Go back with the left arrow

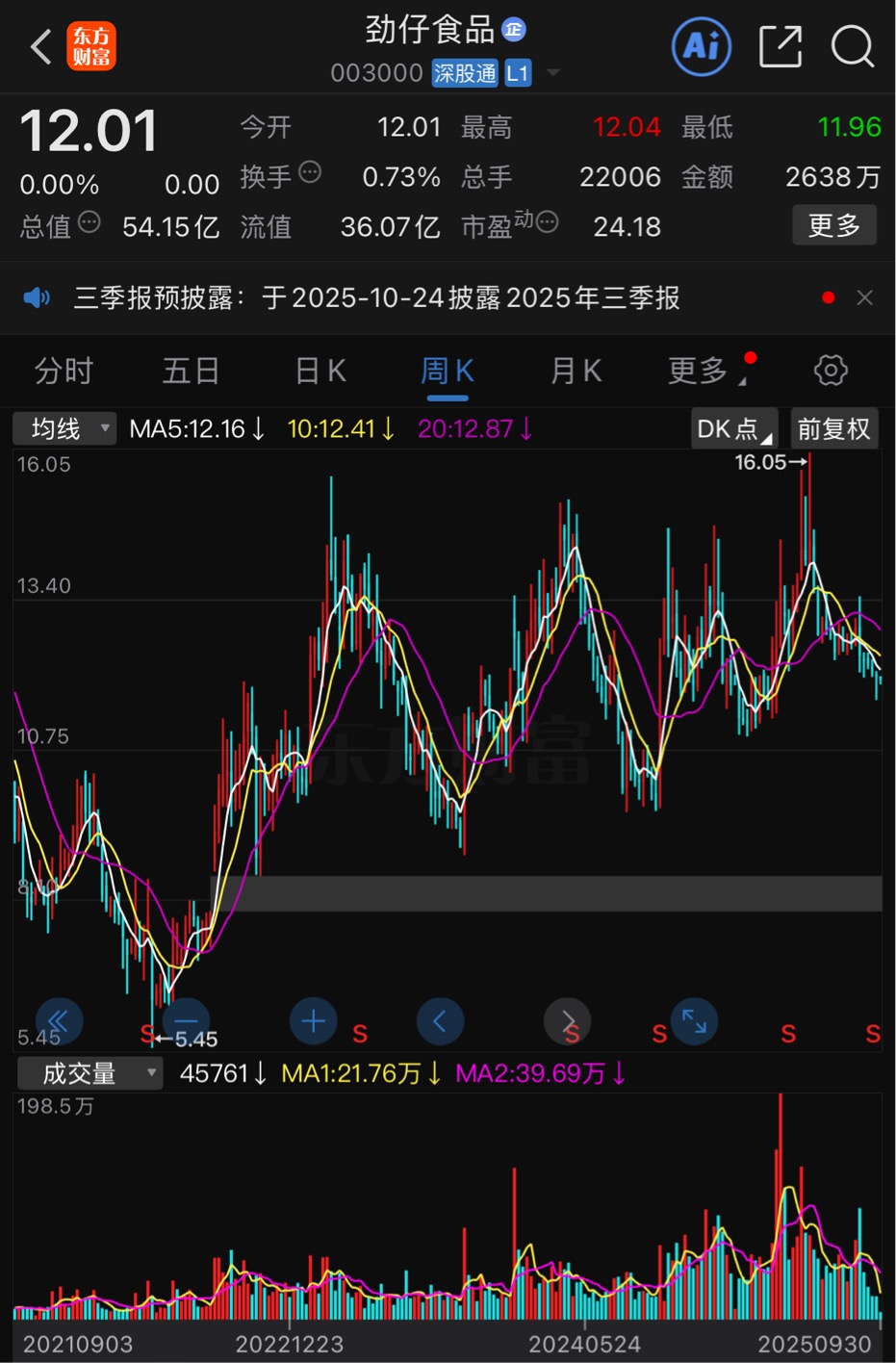(40, 46)
